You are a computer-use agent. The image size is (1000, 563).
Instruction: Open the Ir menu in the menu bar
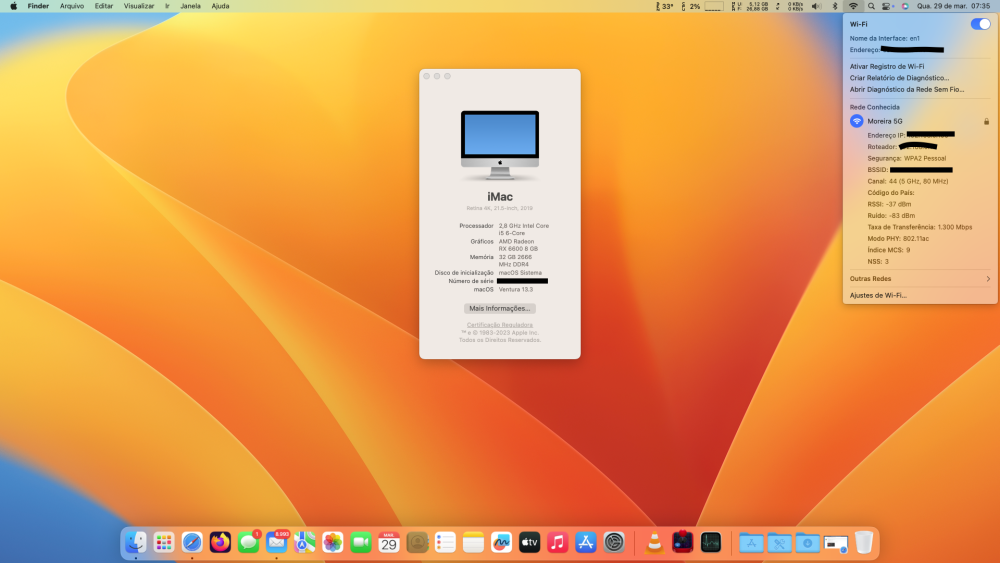[x=167, y=6]
